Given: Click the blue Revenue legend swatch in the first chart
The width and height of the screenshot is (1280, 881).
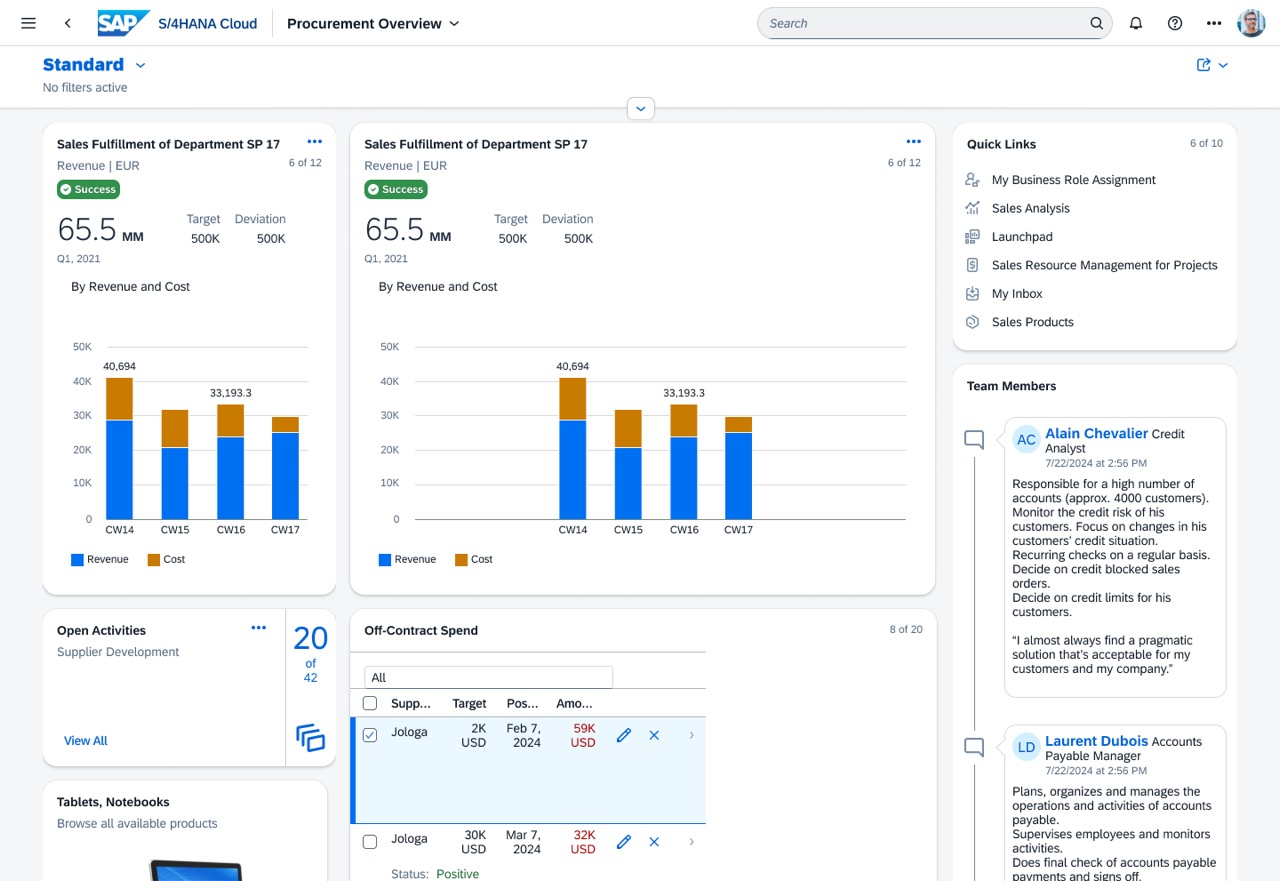Looking at the screenshot, I should point(77,560).
